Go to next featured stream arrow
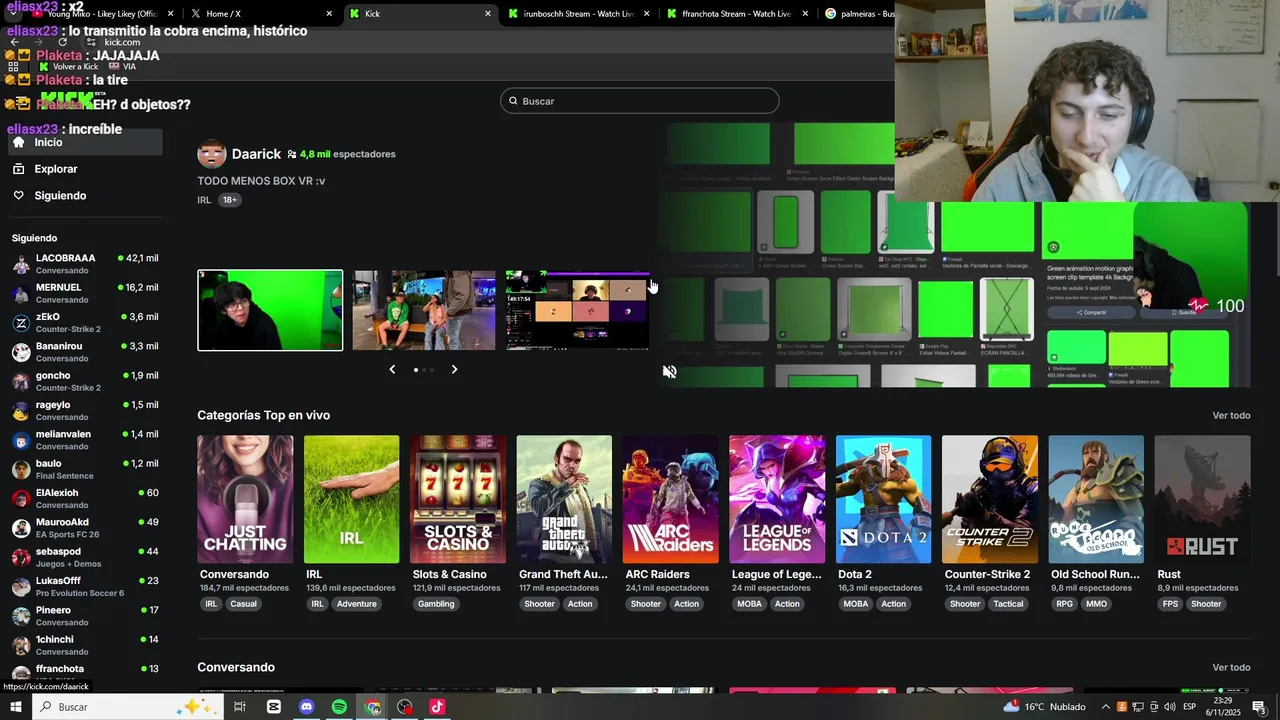This screenshot has width=1280, height=720. click(454, 370)
